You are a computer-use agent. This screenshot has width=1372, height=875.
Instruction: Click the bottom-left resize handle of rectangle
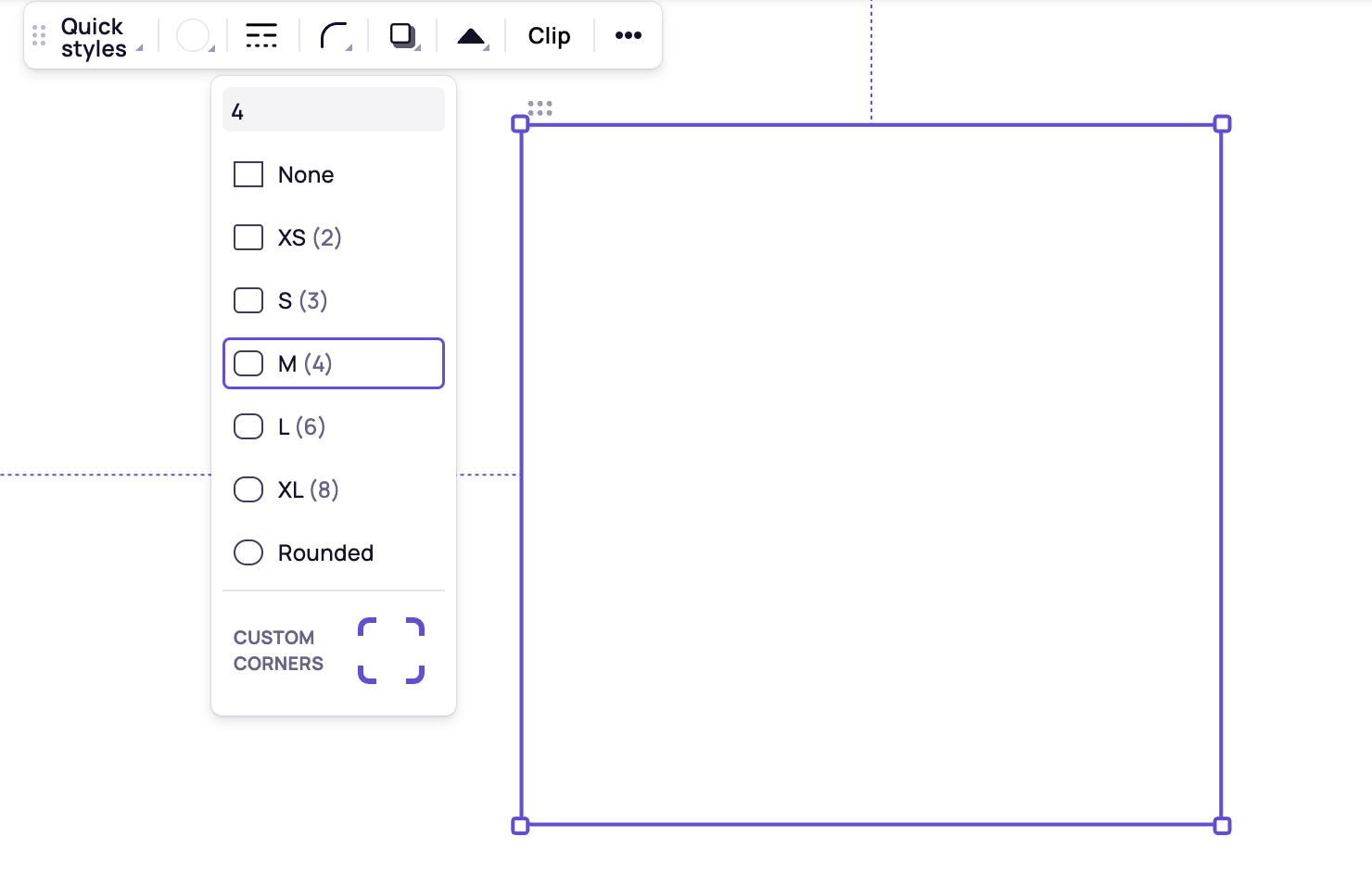[521, 826]
